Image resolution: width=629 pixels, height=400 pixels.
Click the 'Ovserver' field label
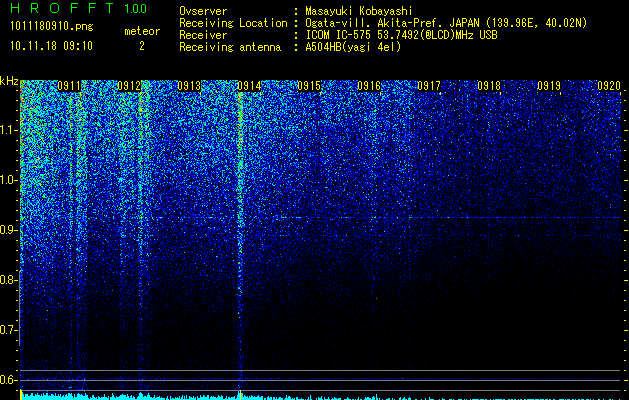(x=203, y=11)
